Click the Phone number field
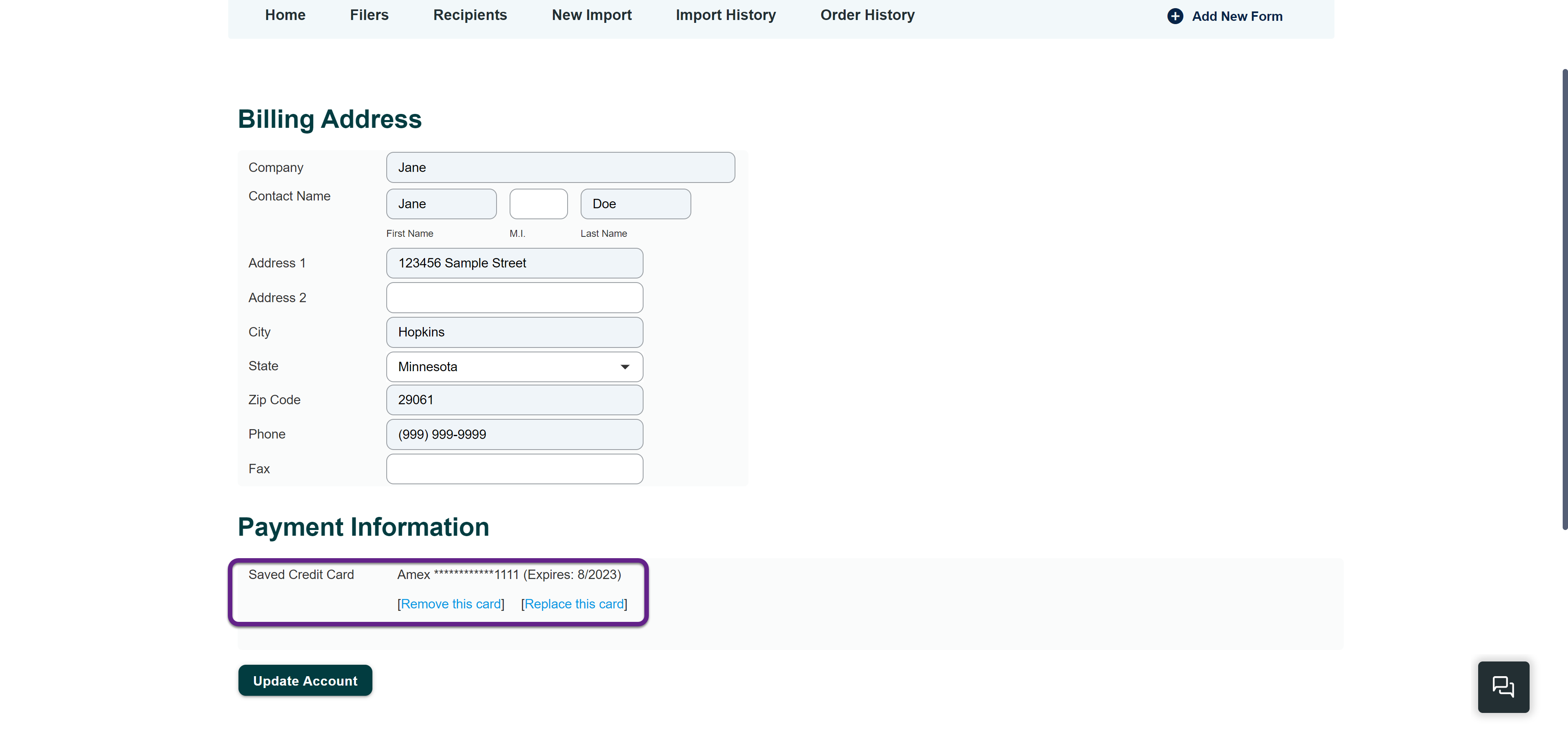Viewport: 1568px width, 746px height. pyautogui.click(x=514, y=434)
